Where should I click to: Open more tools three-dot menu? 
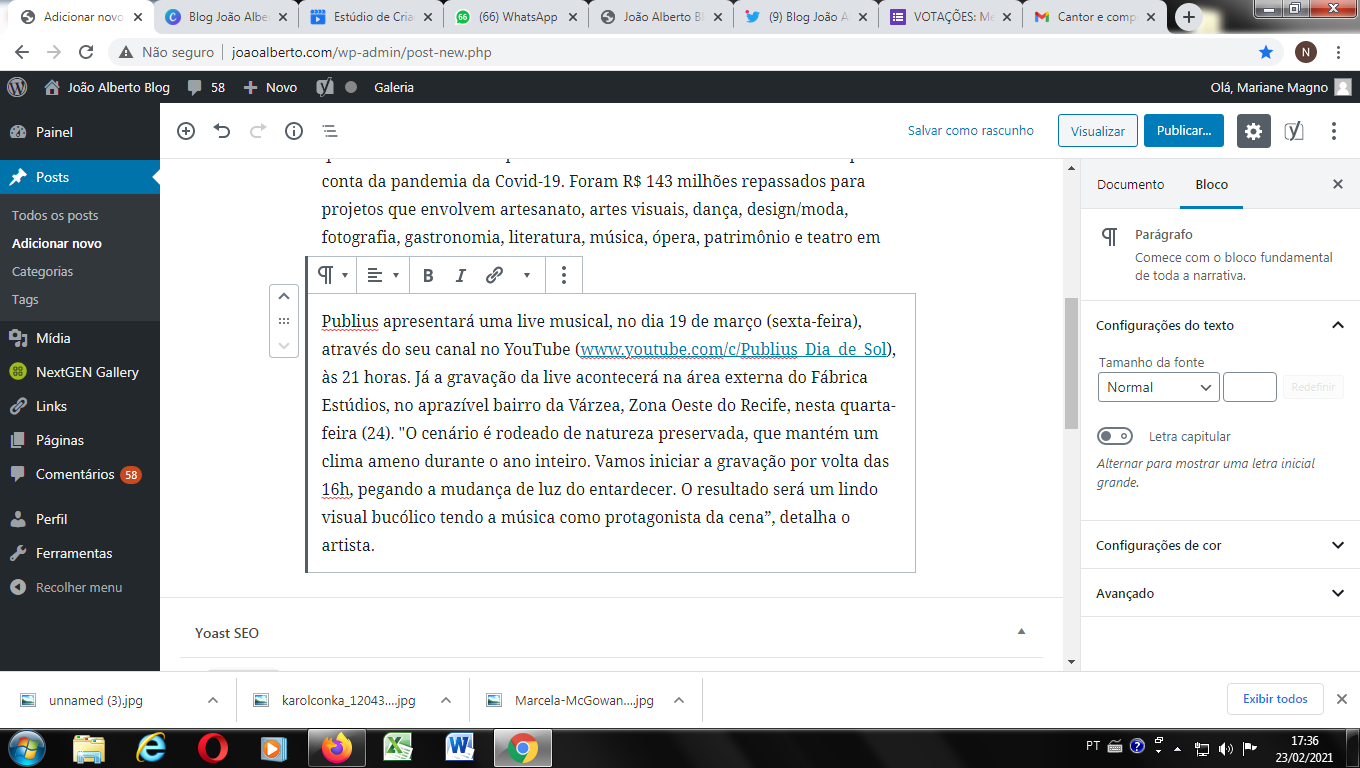1333,131
